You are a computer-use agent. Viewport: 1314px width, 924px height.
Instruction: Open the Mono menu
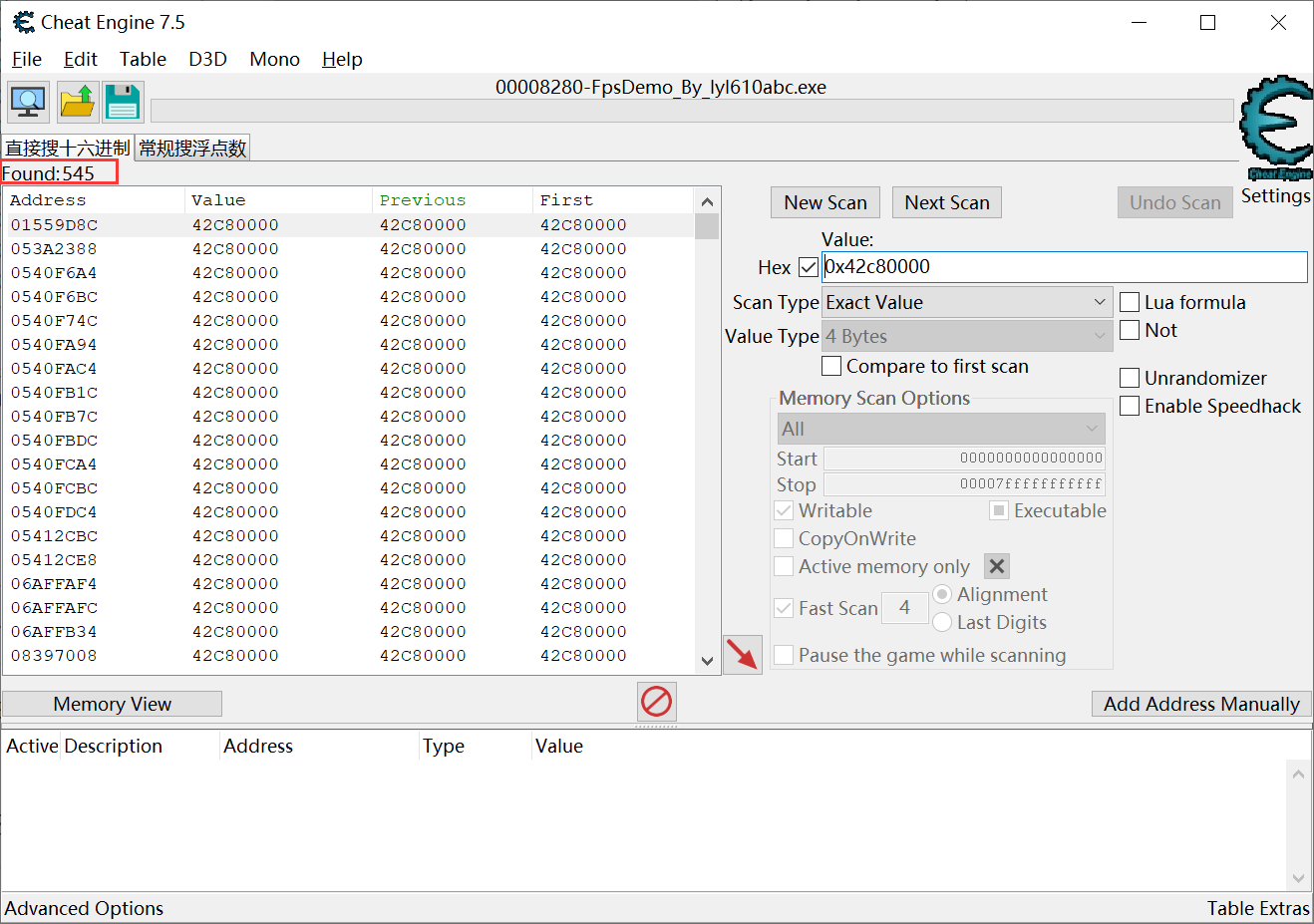tap(275, 59)
